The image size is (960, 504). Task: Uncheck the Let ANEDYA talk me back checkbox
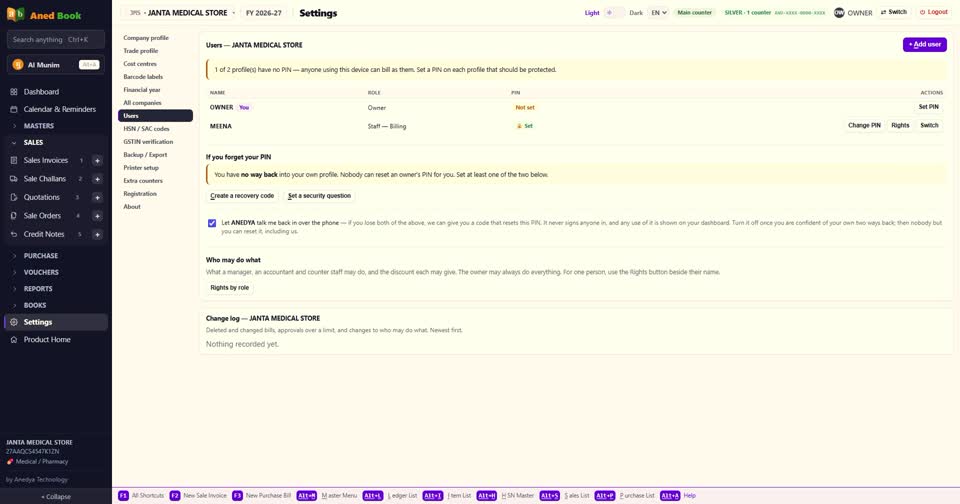point(212,223)
